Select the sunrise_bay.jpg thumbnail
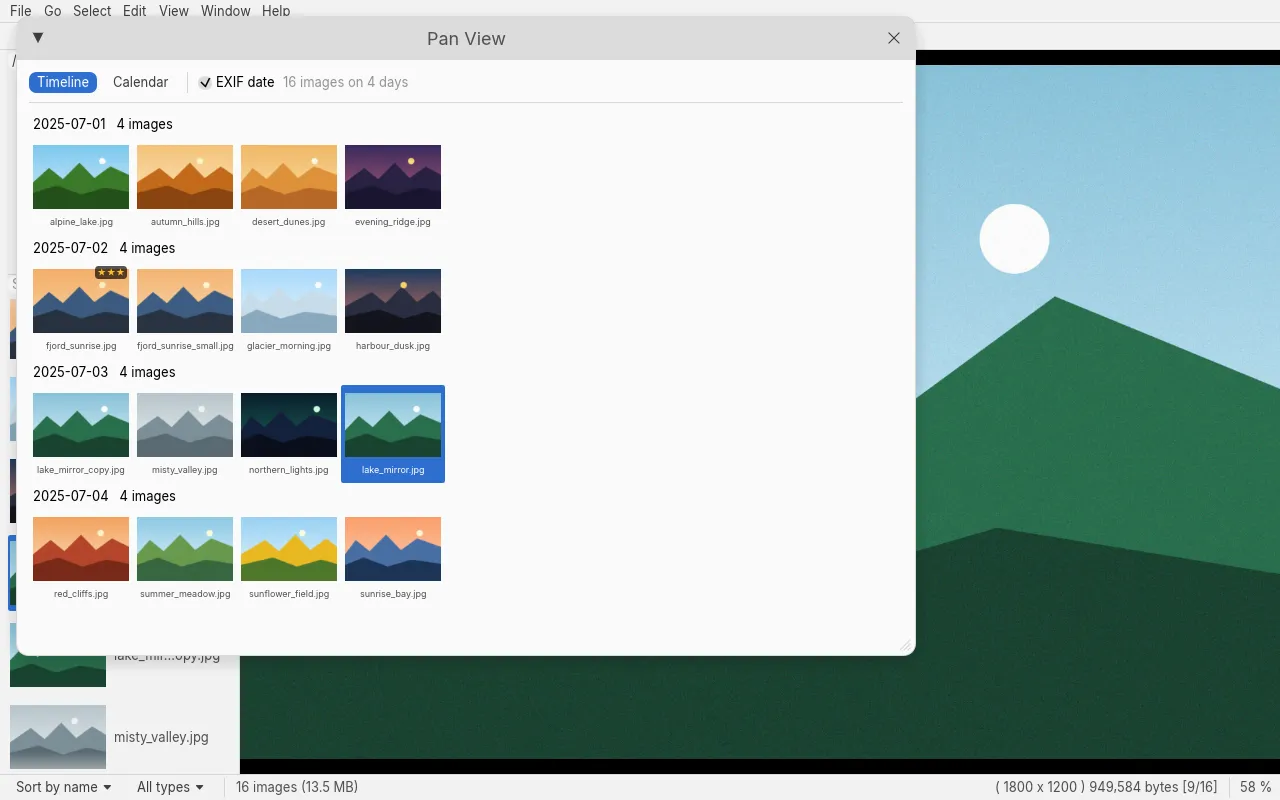 (x=393, y=549)
